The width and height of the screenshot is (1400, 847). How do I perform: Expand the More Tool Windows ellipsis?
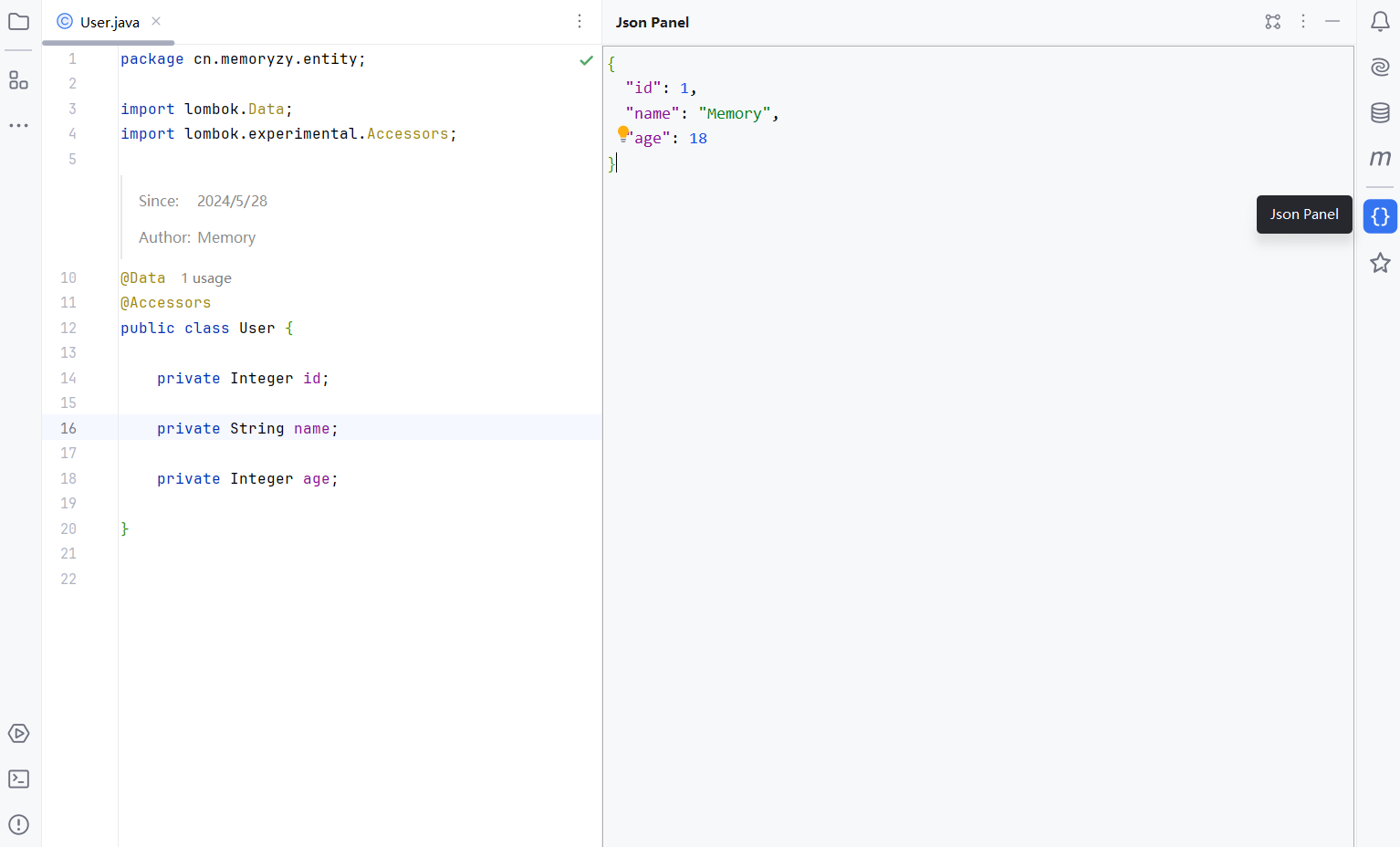point(18,125)
